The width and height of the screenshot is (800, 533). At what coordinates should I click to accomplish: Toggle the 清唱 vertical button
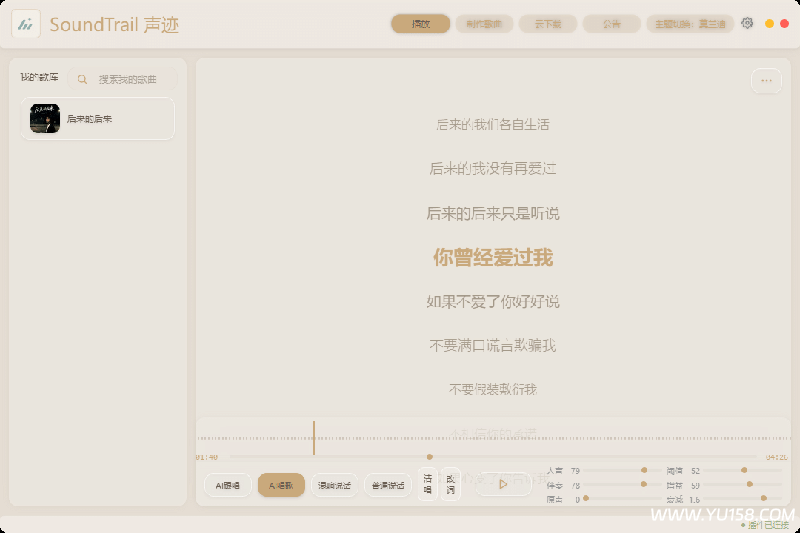coord(427,484)
